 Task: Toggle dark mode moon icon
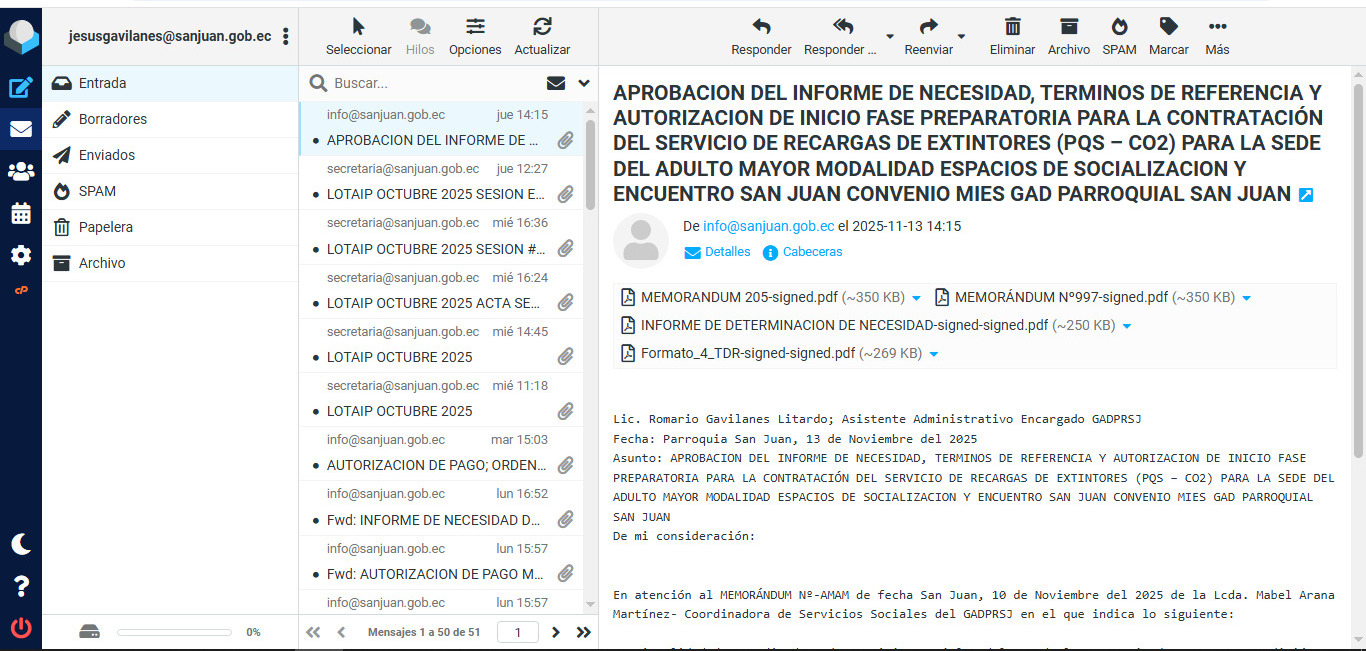tap(21, 544)
